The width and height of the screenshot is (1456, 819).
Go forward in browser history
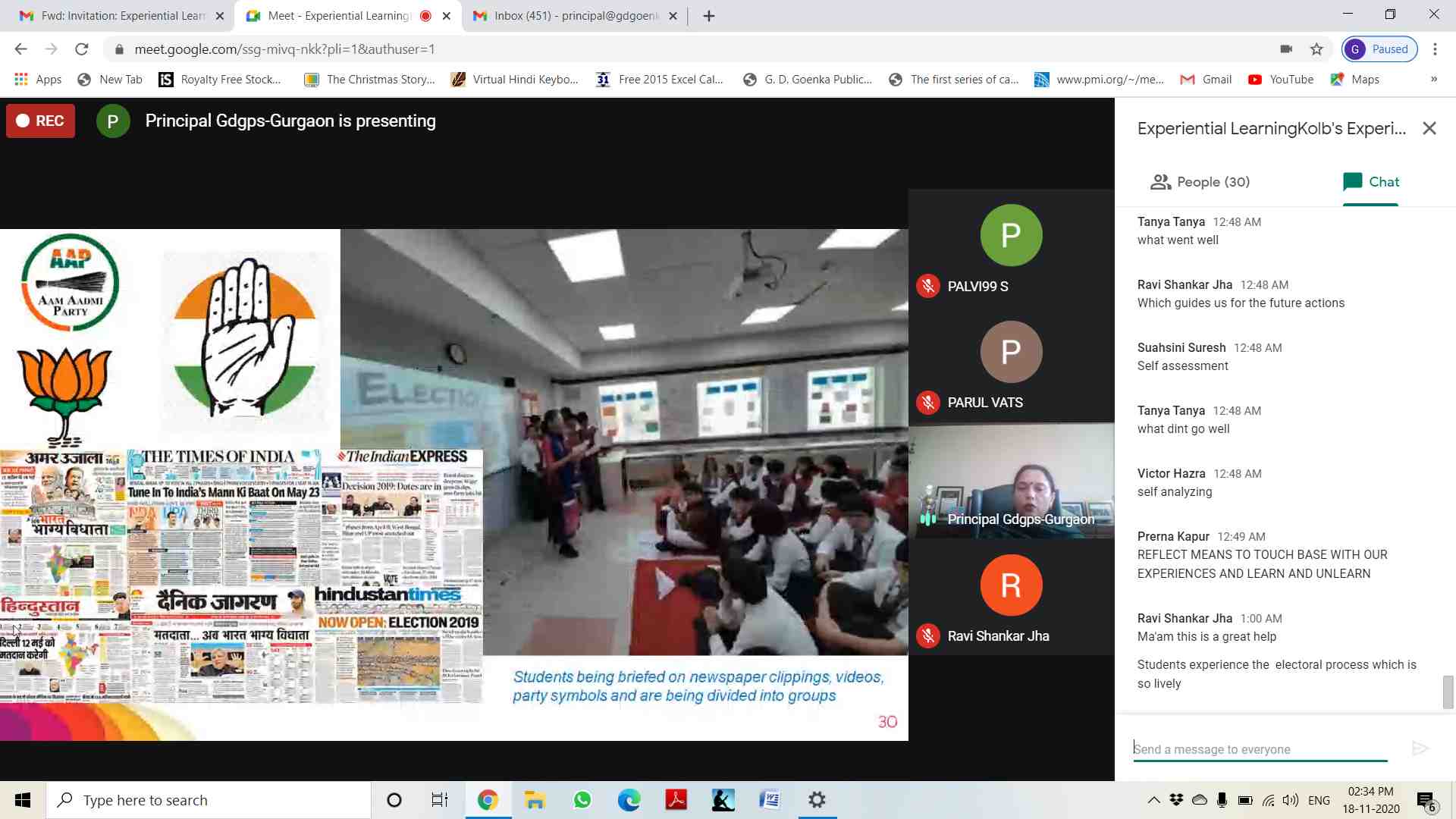point(51,49)
